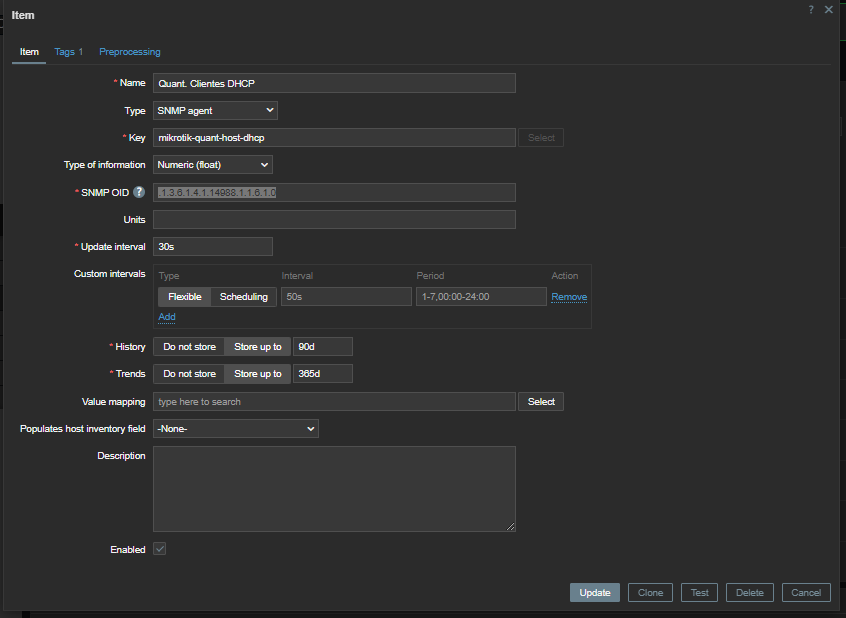The width and height of the screenshot is (846, 618).
Task: Click the Cancel button
Action: (806, 593)
